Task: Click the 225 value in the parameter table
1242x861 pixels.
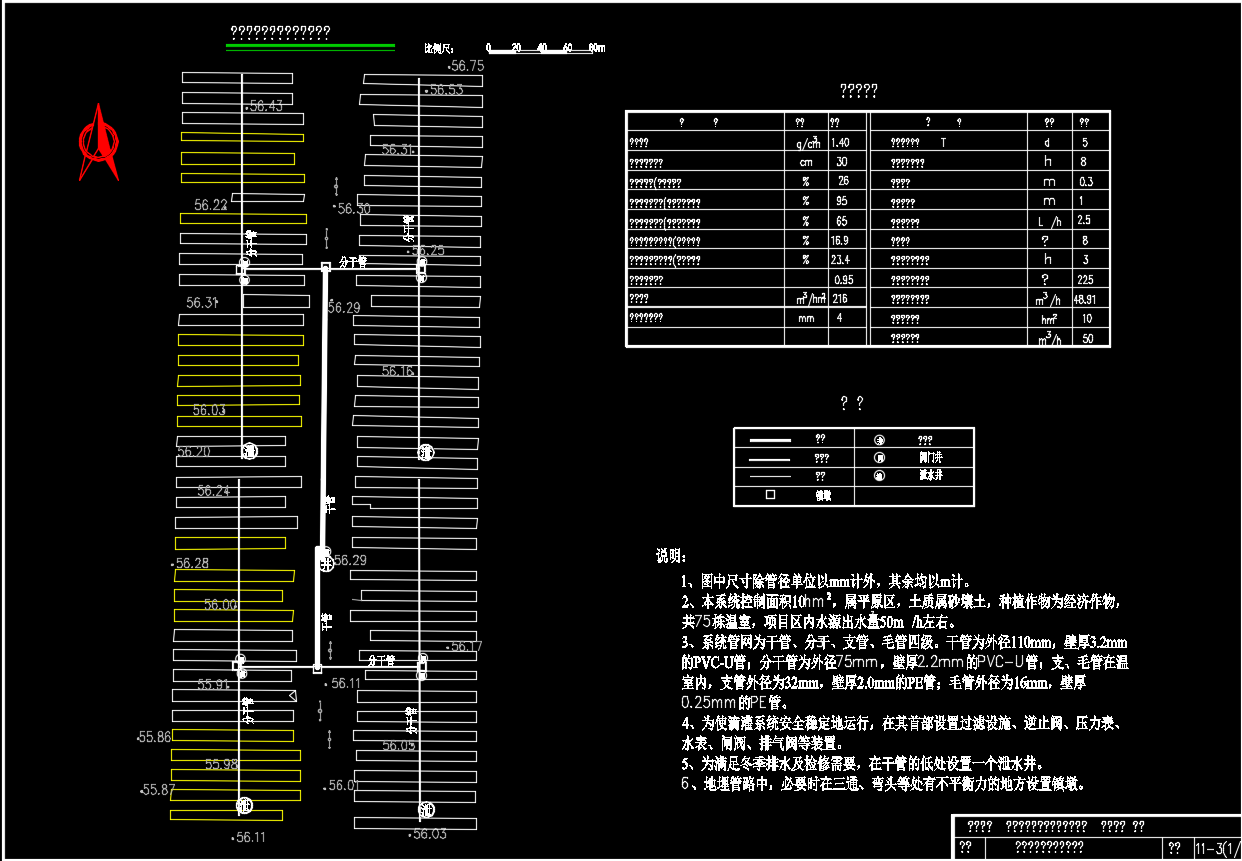Action: pyautogui.click(x=1084, y=279)
